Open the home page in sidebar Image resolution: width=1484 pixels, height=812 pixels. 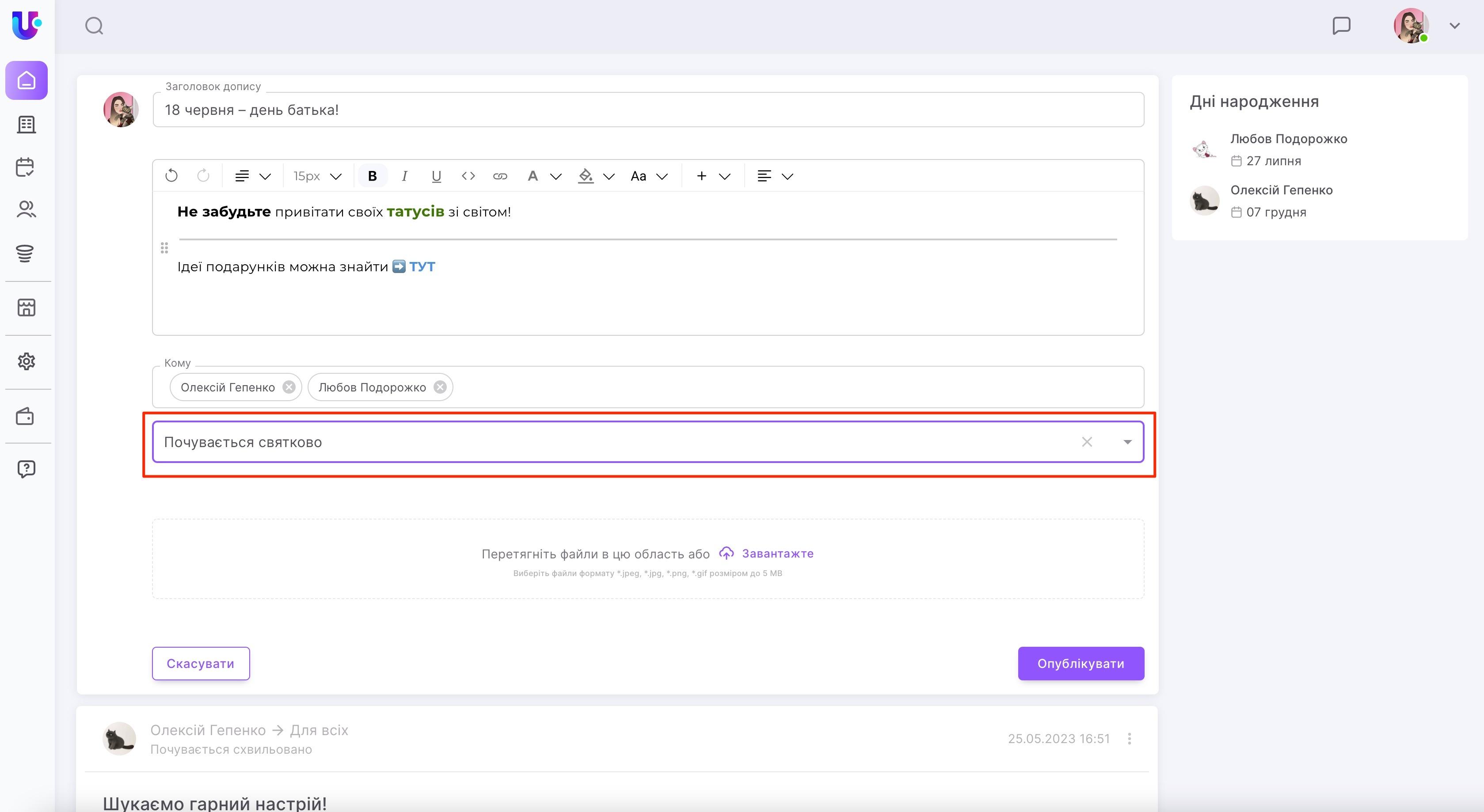click(x=27, y=80)
